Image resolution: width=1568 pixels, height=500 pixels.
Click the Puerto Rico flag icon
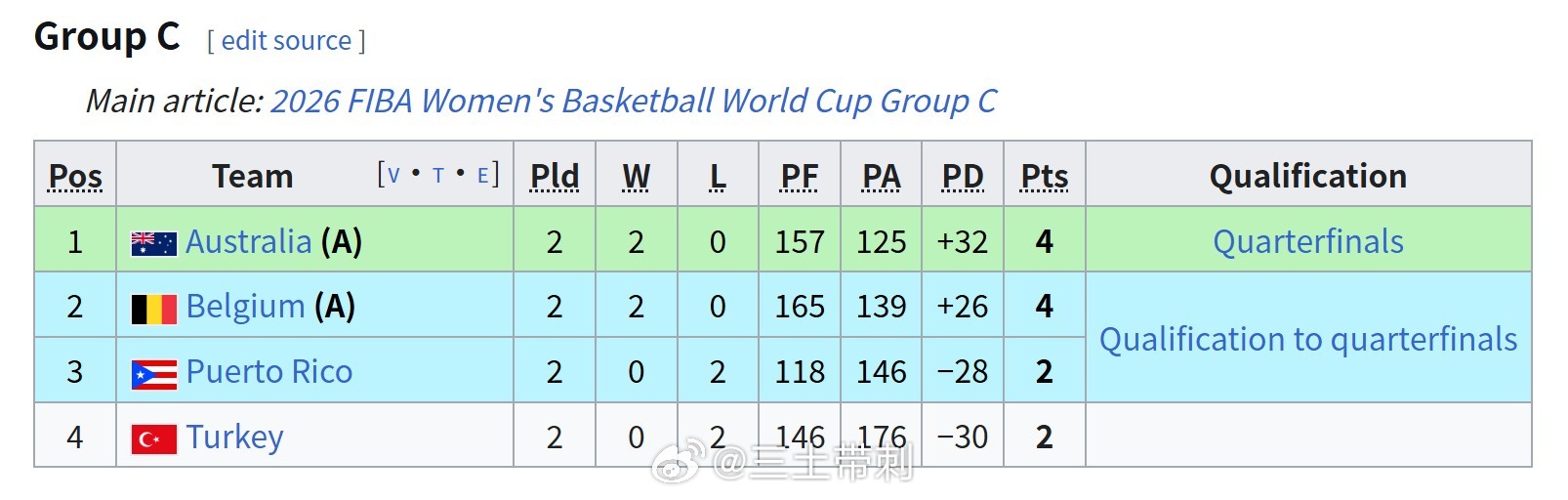153,374
